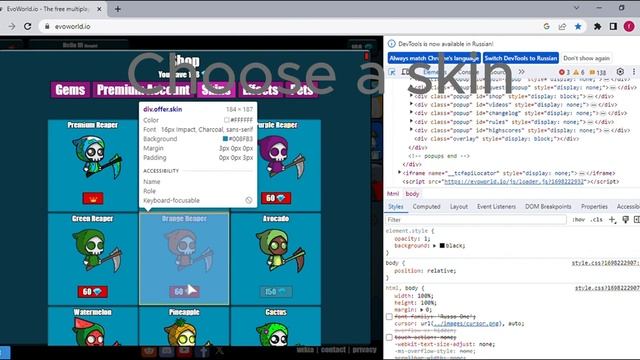
Task: Click Switch DevTools to Russian button
Action: 521,58
